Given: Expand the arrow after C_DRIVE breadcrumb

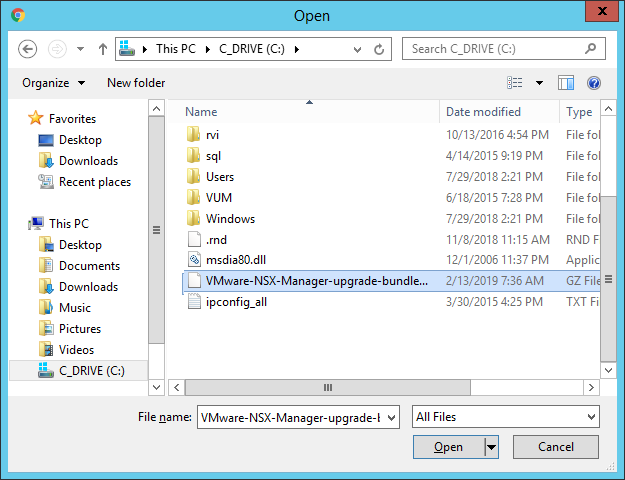Looking at the screenshot, I should point(297,49).
